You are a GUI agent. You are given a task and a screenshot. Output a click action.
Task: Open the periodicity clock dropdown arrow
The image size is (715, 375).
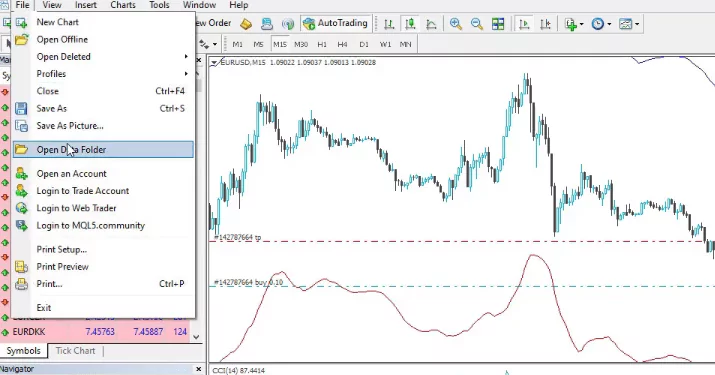coord(609,24)
